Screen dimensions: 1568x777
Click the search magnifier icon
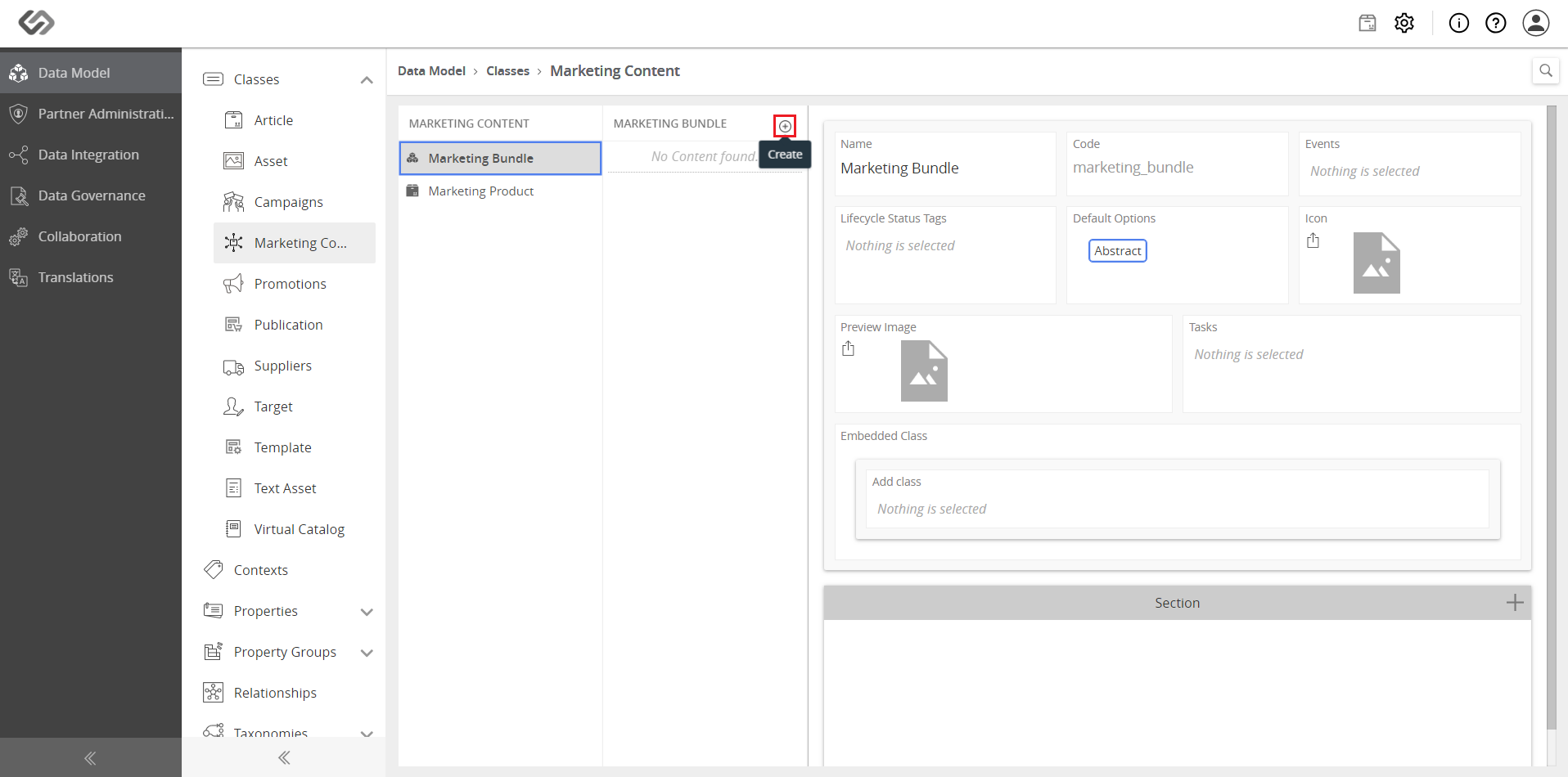coord(1546,70)
